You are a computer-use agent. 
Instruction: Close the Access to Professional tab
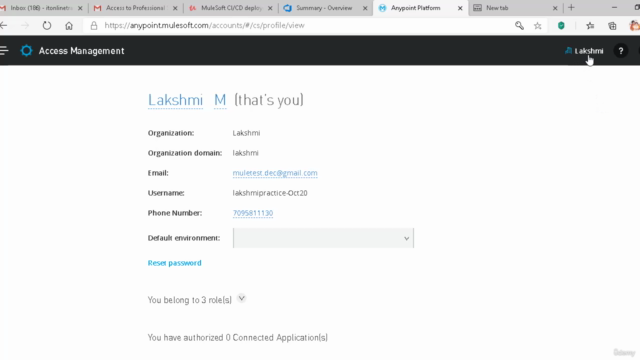tap(175, 8)
